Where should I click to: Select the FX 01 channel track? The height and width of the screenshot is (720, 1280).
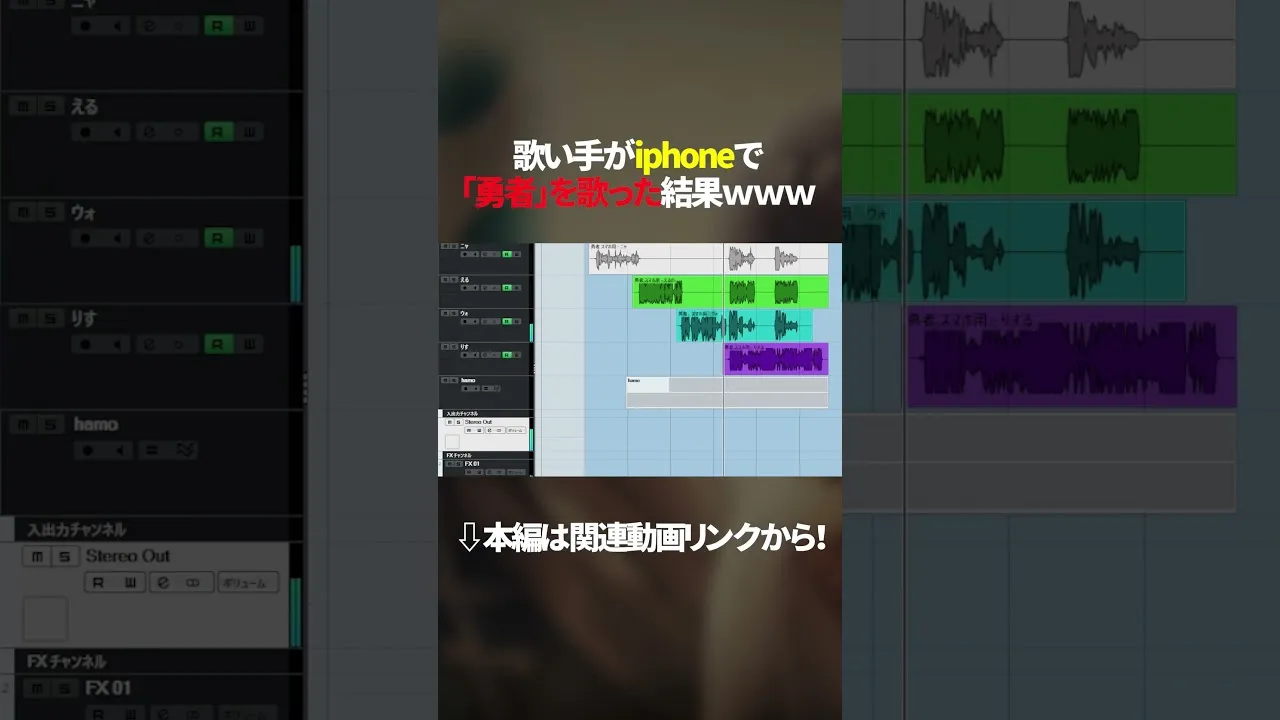108,688
